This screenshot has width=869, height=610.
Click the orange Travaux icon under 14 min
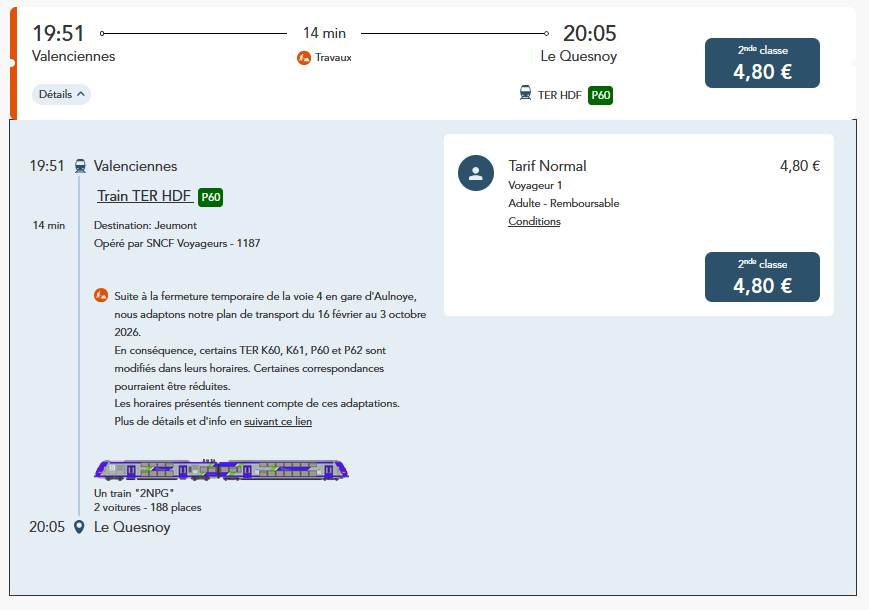click(x=304, y=58)
